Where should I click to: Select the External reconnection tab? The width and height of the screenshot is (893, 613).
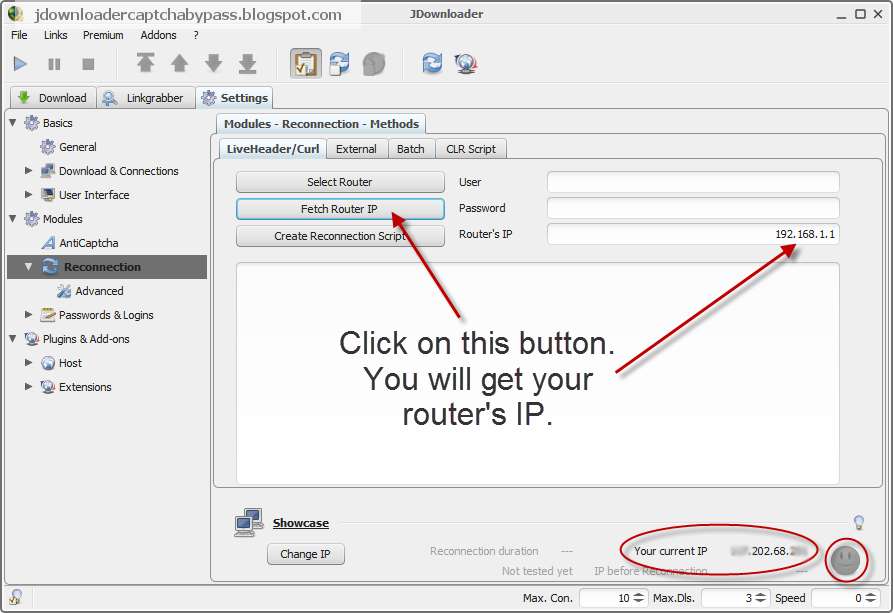point(357,149)
